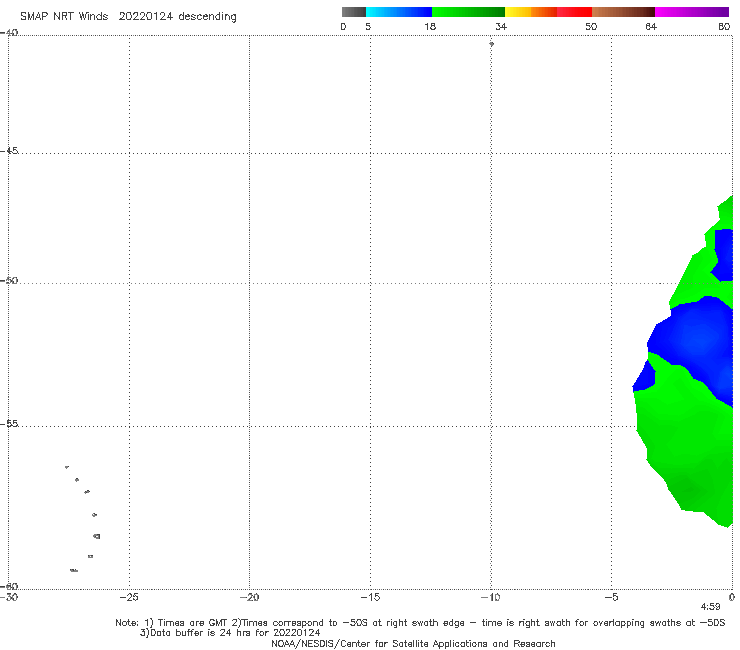Click the colorbar label "34"
Screen dimensions: 740x650
pos(501,26)
